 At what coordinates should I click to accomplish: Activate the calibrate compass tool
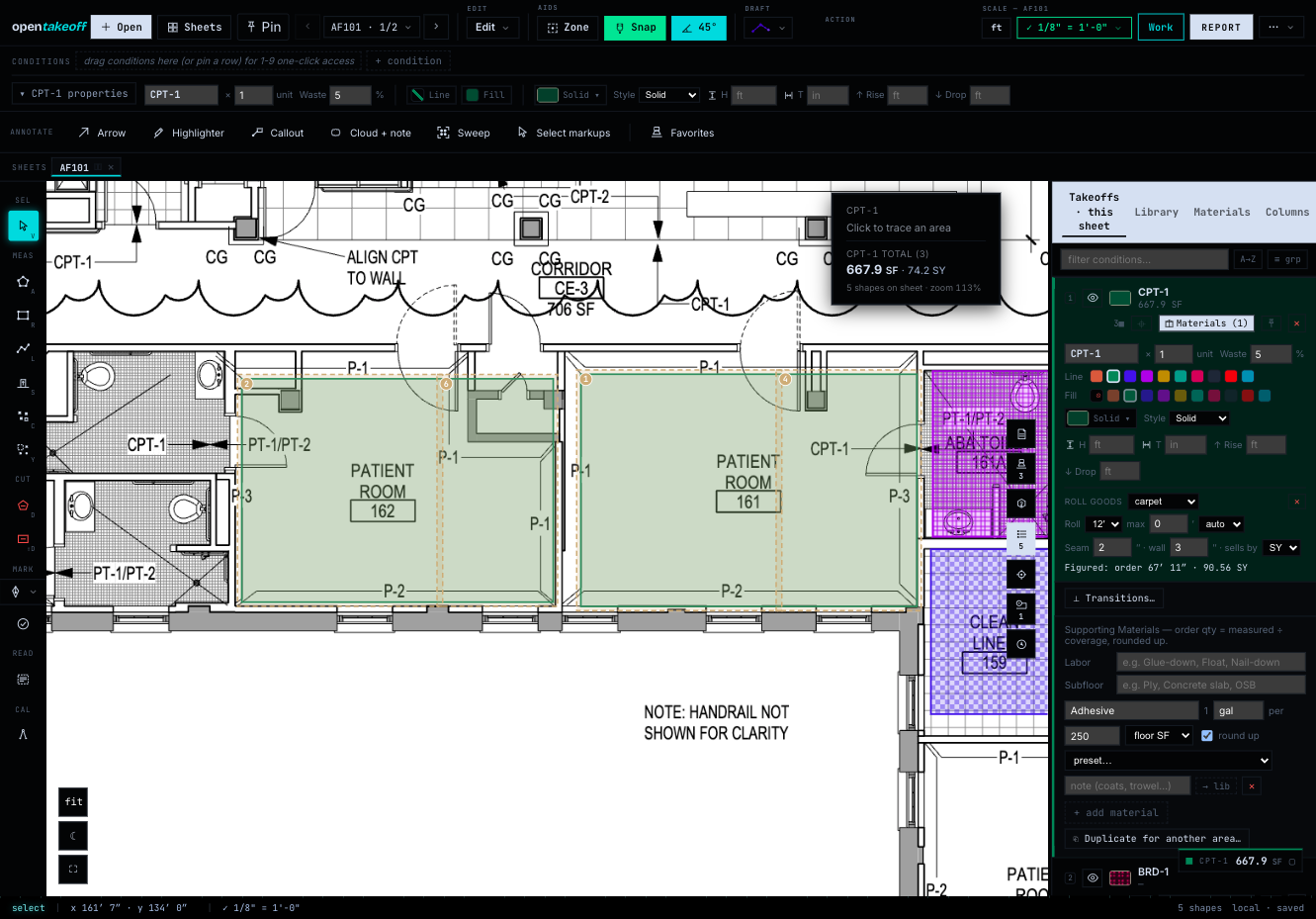pos(23,734)
